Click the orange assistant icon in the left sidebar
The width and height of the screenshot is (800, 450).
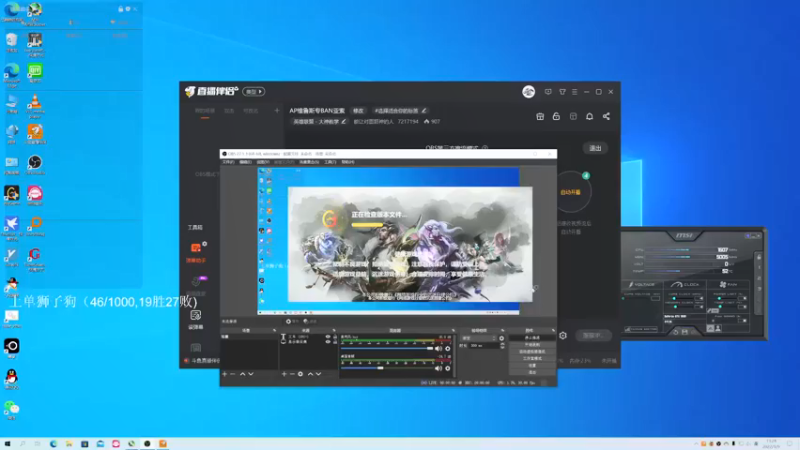(196, 248)
